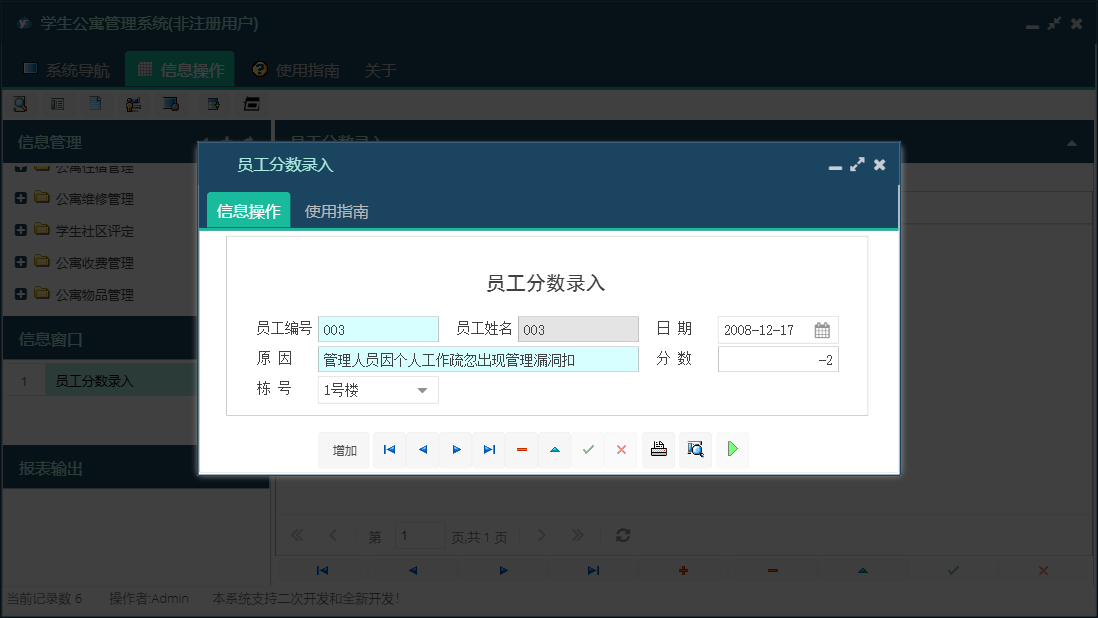
Task: Expand the 公寓维修管理 folder node
Action: click(x=22, y=198)
